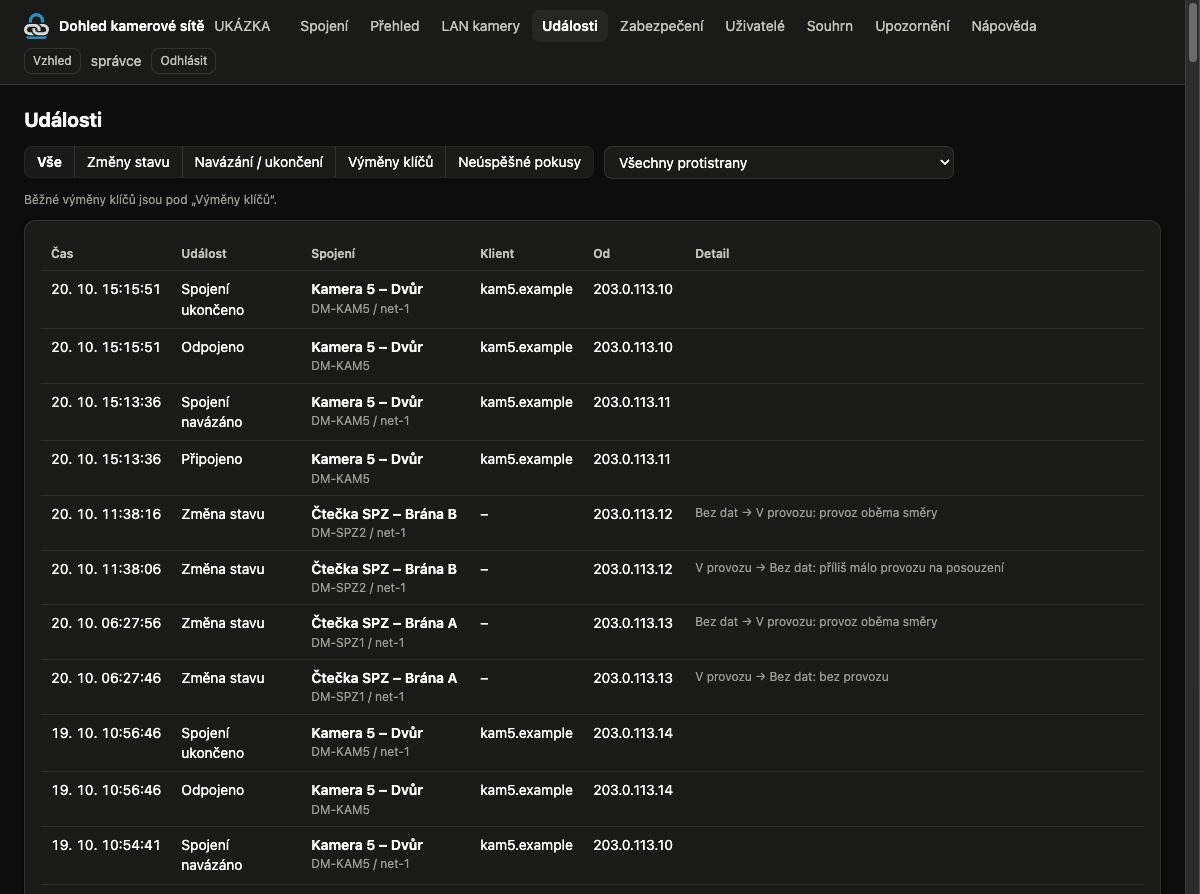This screenshot has width=1200, height=894.
Task: Click the UKÁZKA label in header
Action: pyautogui.click(x=242, y=26)
